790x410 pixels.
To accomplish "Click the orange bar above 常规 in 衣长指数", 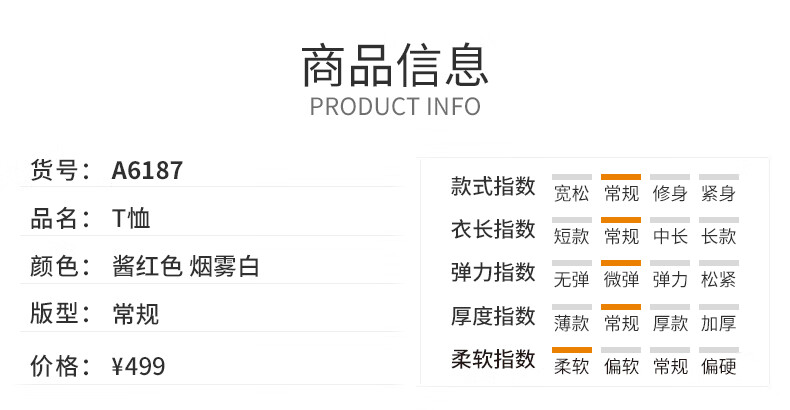I will [621, 220].
